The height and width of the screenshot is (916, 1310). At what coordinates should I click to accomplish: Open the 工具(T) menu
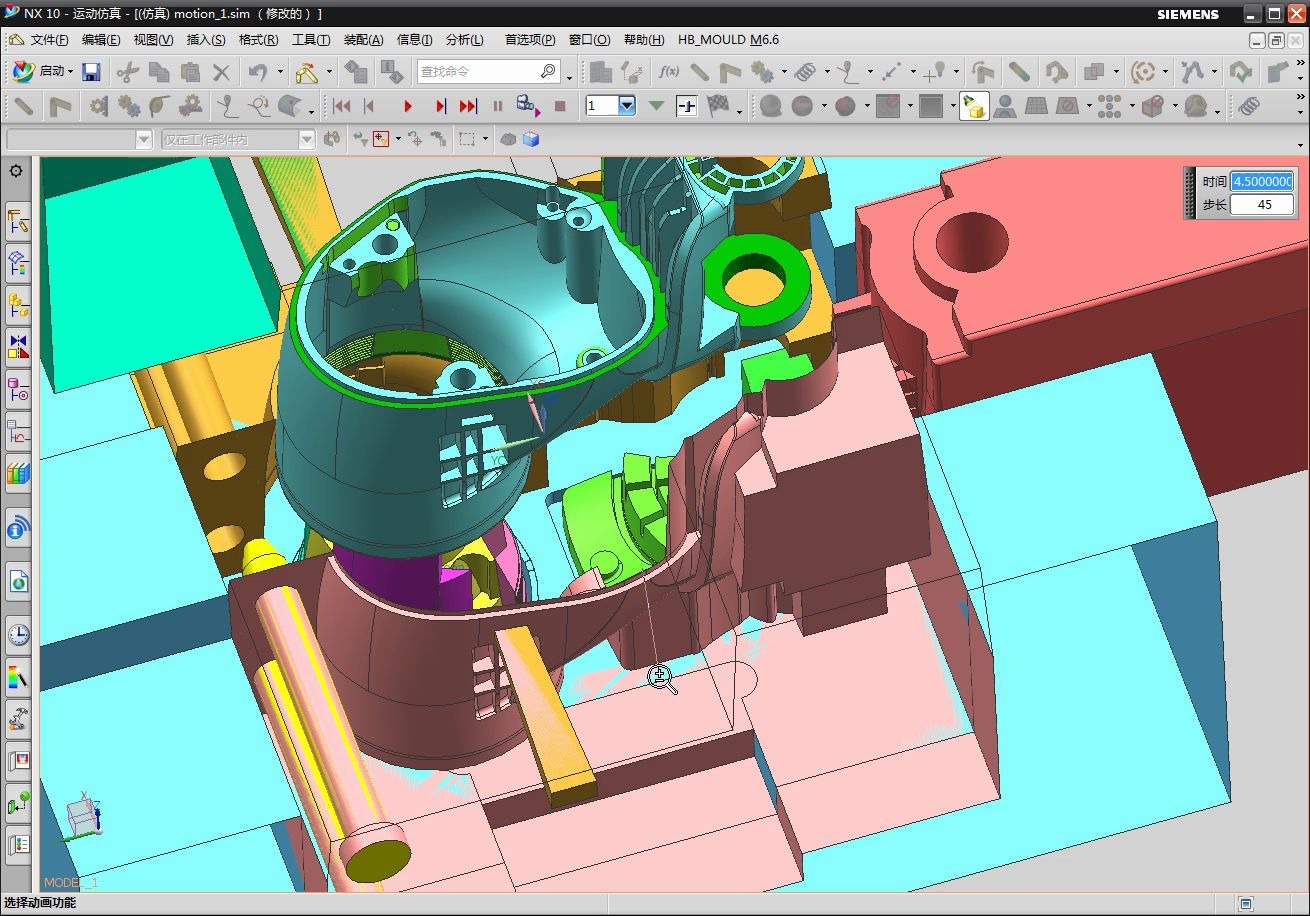point(311,40)
